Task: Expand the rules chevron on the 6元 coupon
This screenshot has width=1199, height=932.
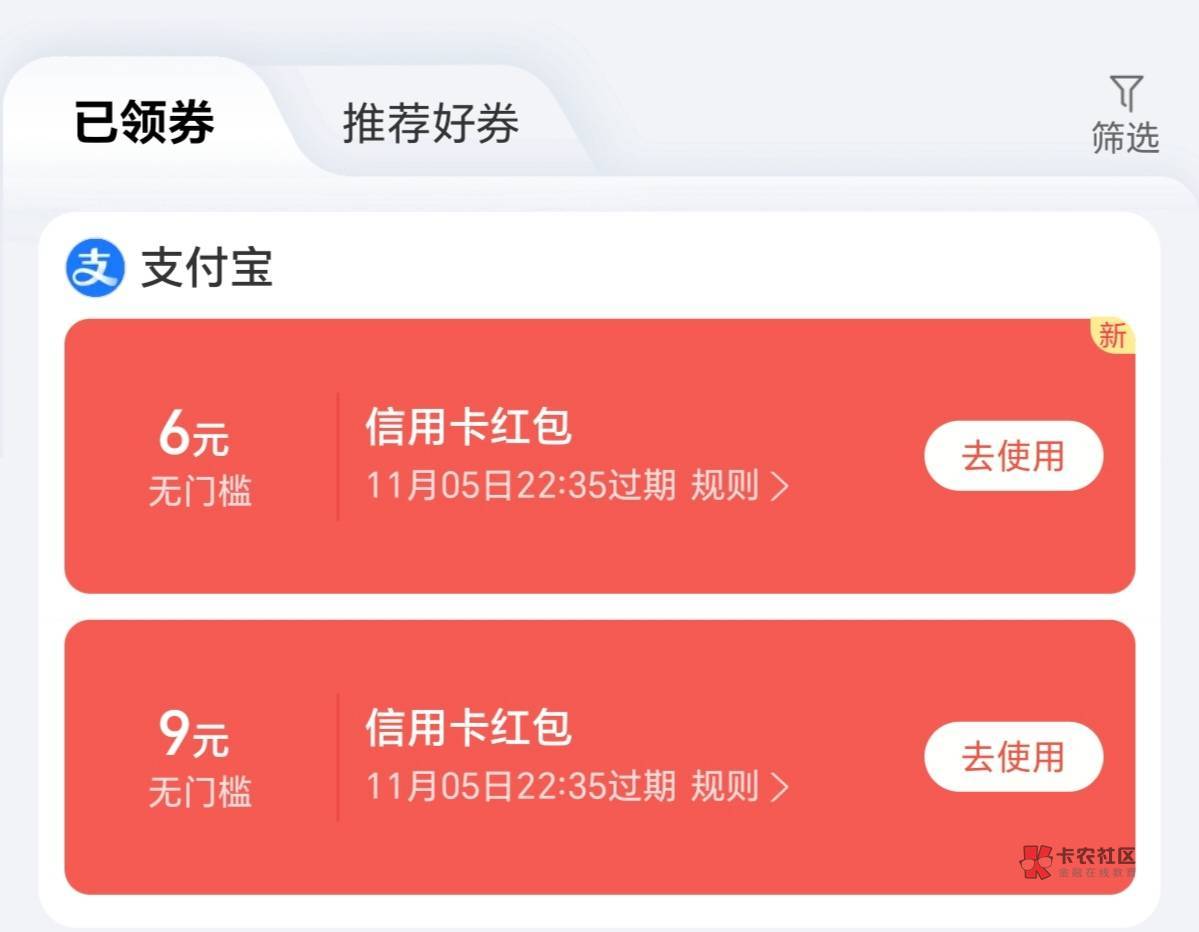Action: (x=779, y=487)
